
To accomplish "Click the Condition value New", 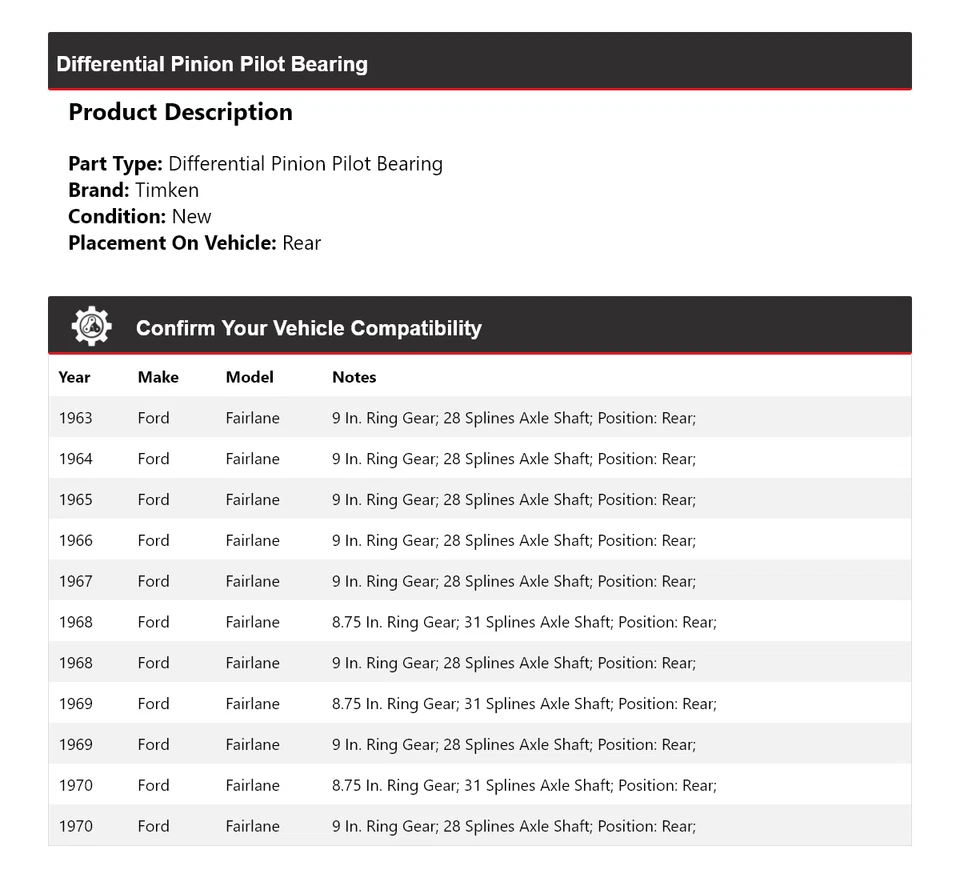I will (x=191, y=216).
